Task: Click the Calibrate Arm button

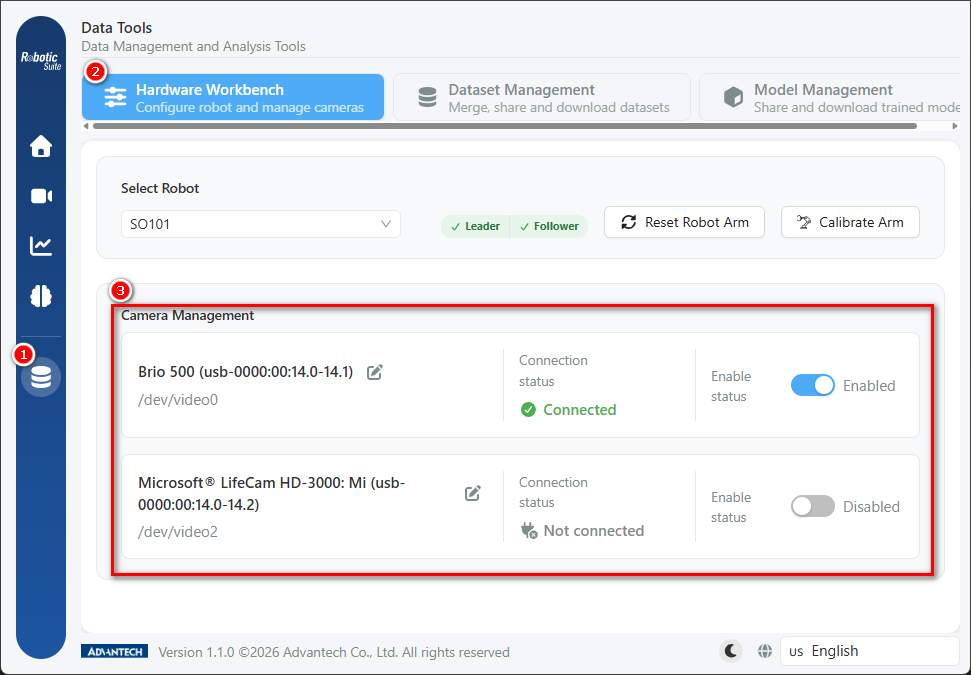Action: coord(850,222)
